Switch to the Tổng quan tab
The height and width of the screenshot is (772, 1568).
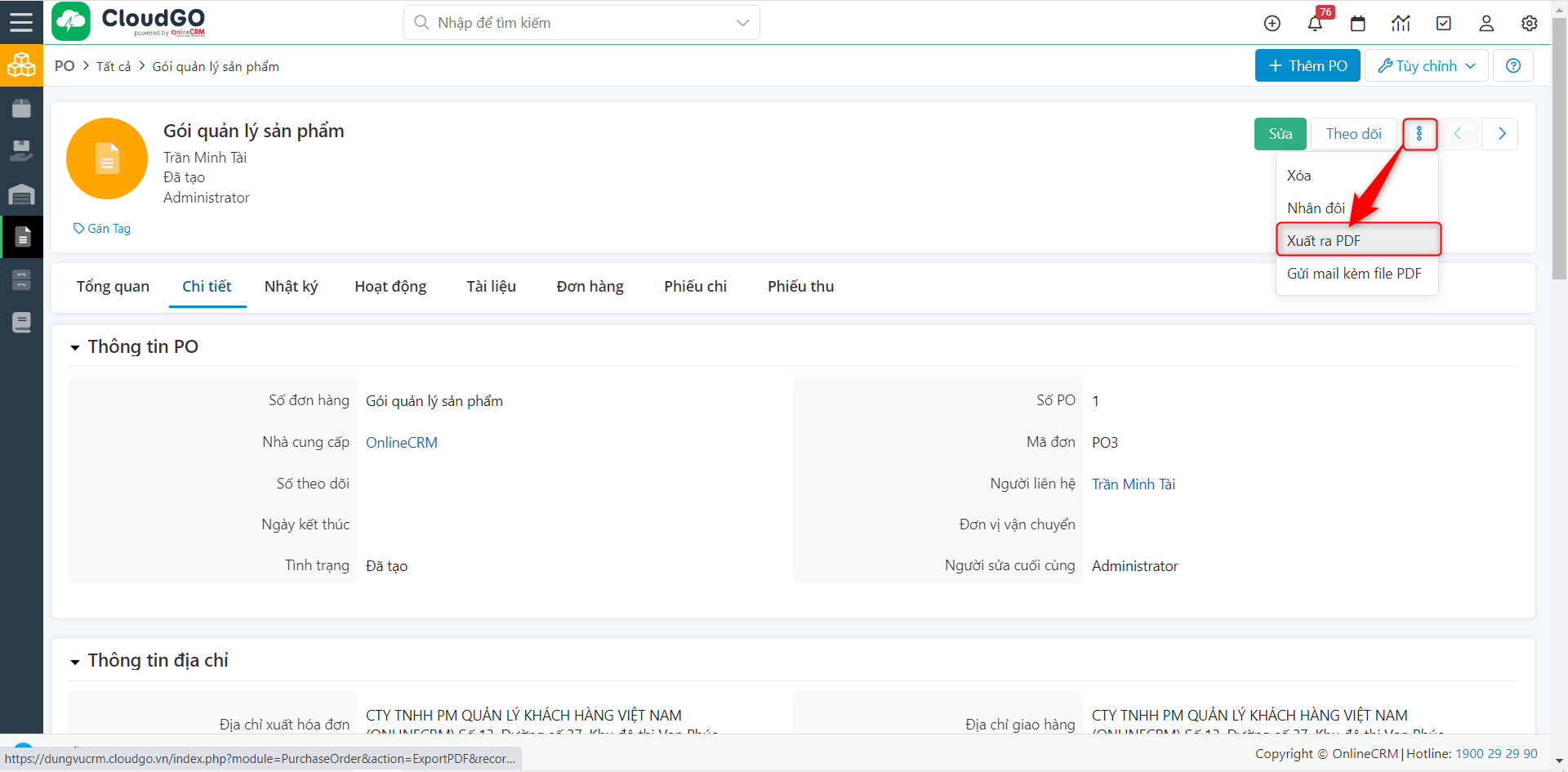pos(113,287)
